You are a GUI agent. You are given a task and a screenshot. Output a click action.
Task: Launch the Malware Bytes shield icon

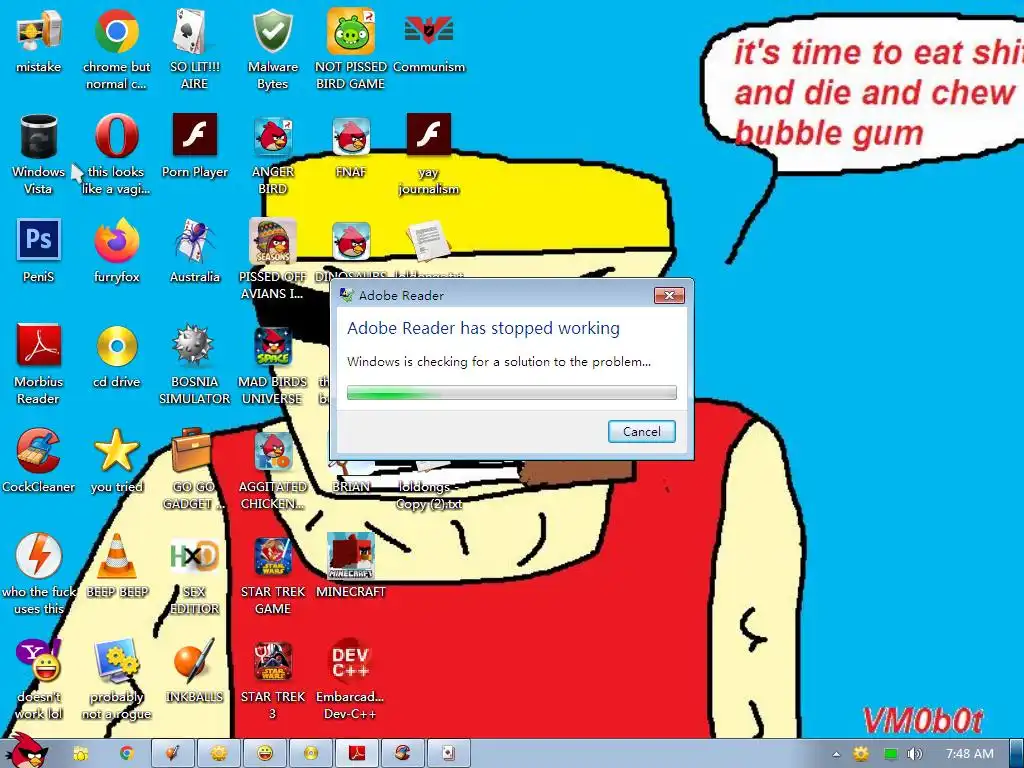272,50
